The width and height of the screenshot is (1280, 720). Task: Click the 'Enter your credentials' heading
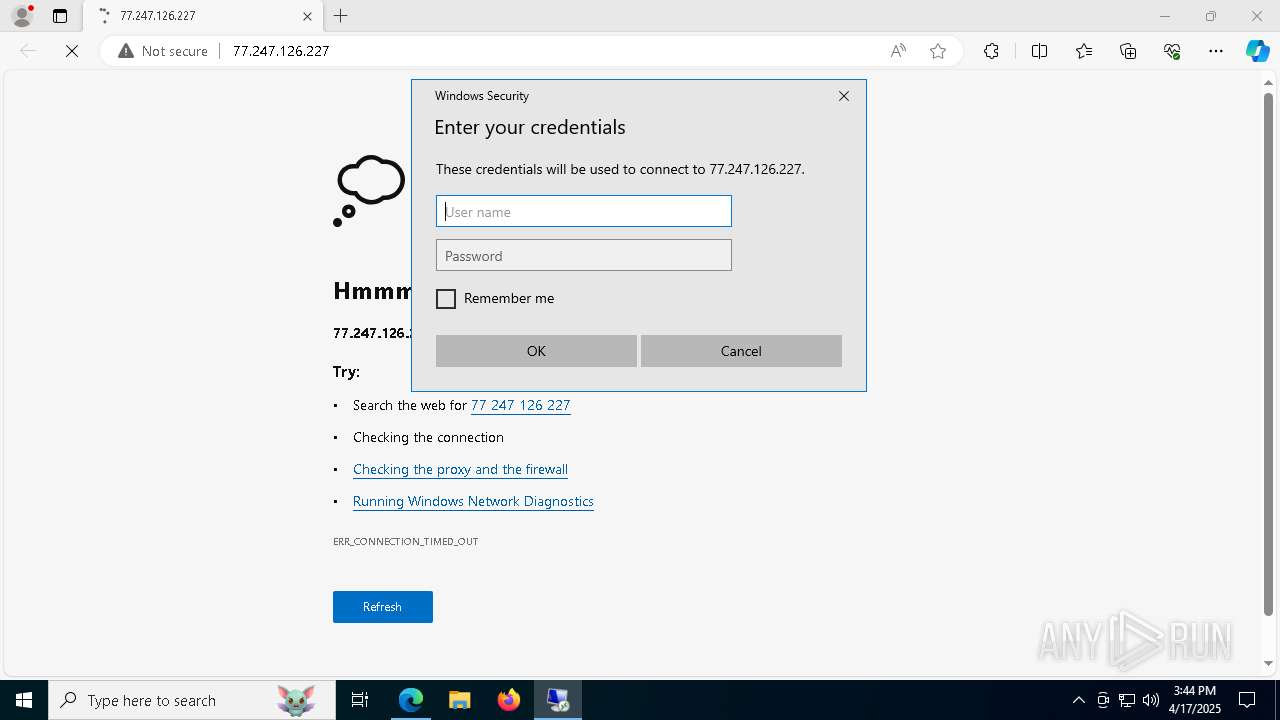[530, 127]
